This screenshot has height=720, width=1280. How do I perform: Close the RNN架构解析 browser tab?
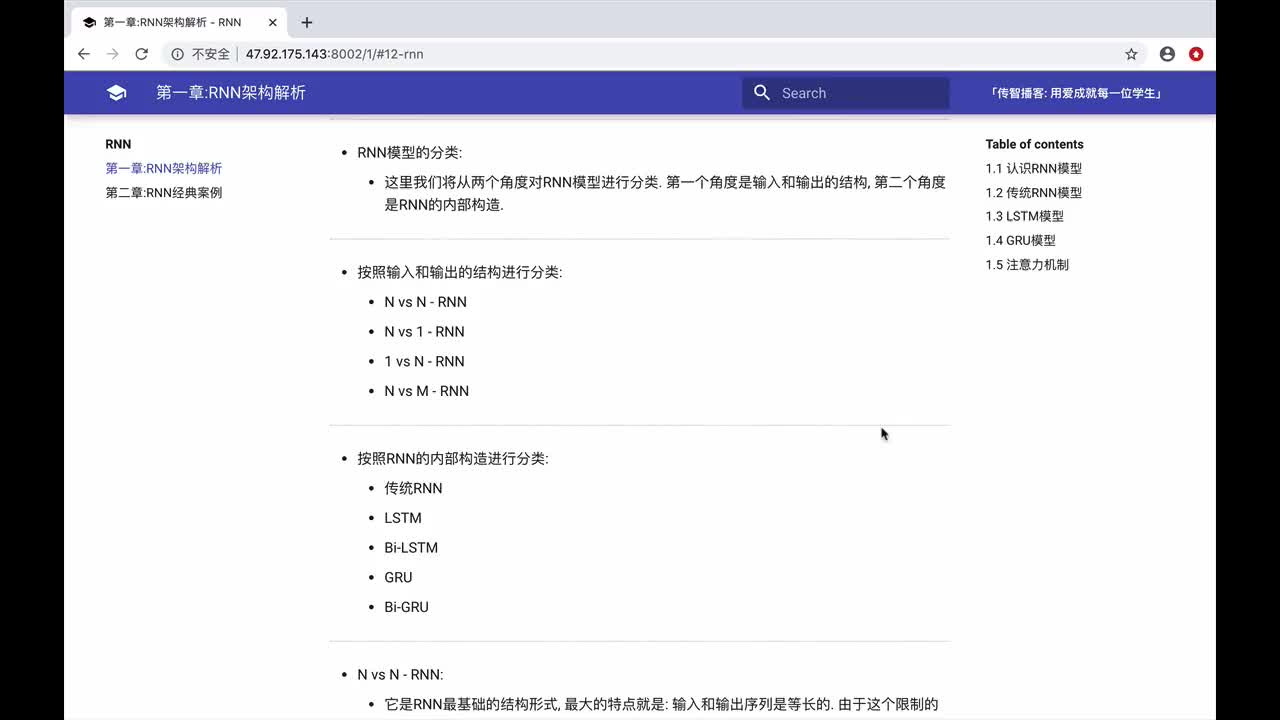pos(273,22)
